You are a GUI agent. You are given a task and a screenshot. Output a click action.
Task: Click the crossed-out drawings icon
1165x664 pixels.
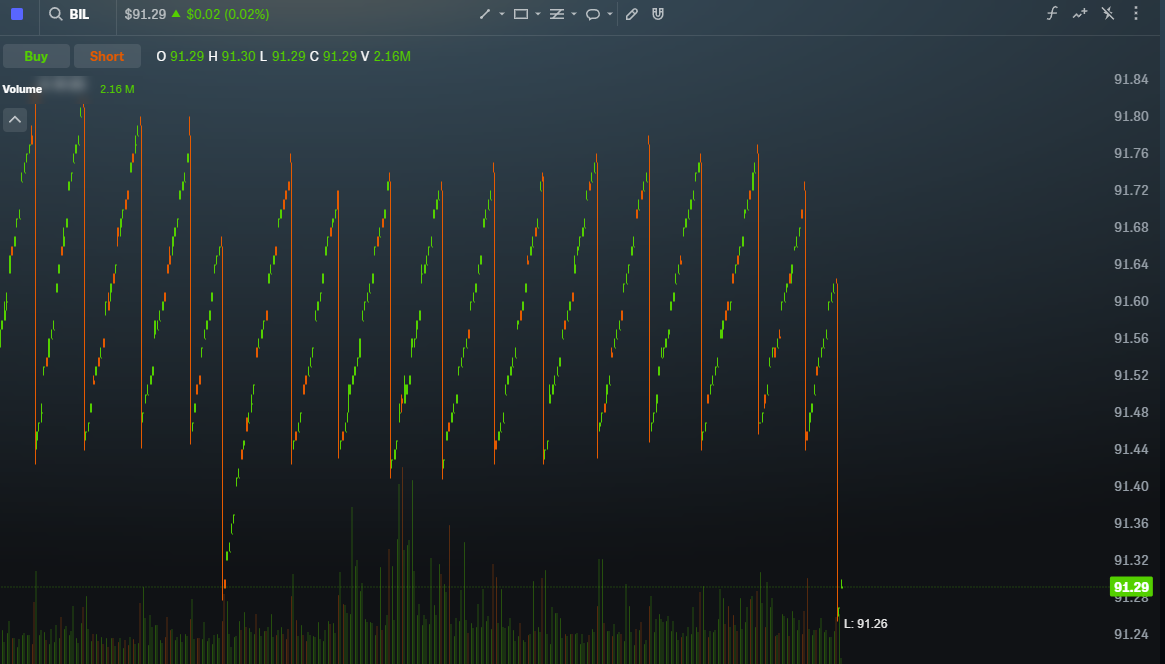tap(1108, 13)
